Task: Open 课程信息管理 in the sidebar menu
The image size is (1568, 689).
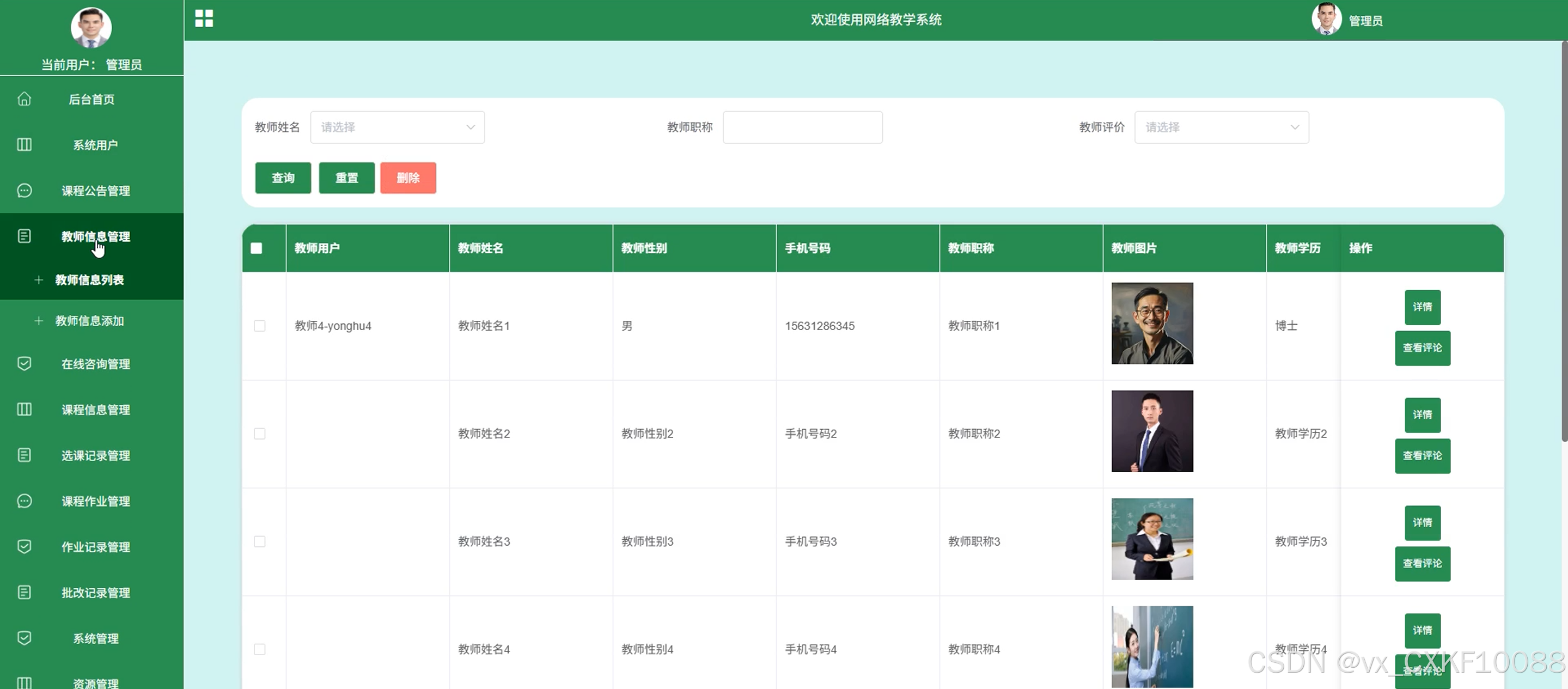Action: (95, 410)
